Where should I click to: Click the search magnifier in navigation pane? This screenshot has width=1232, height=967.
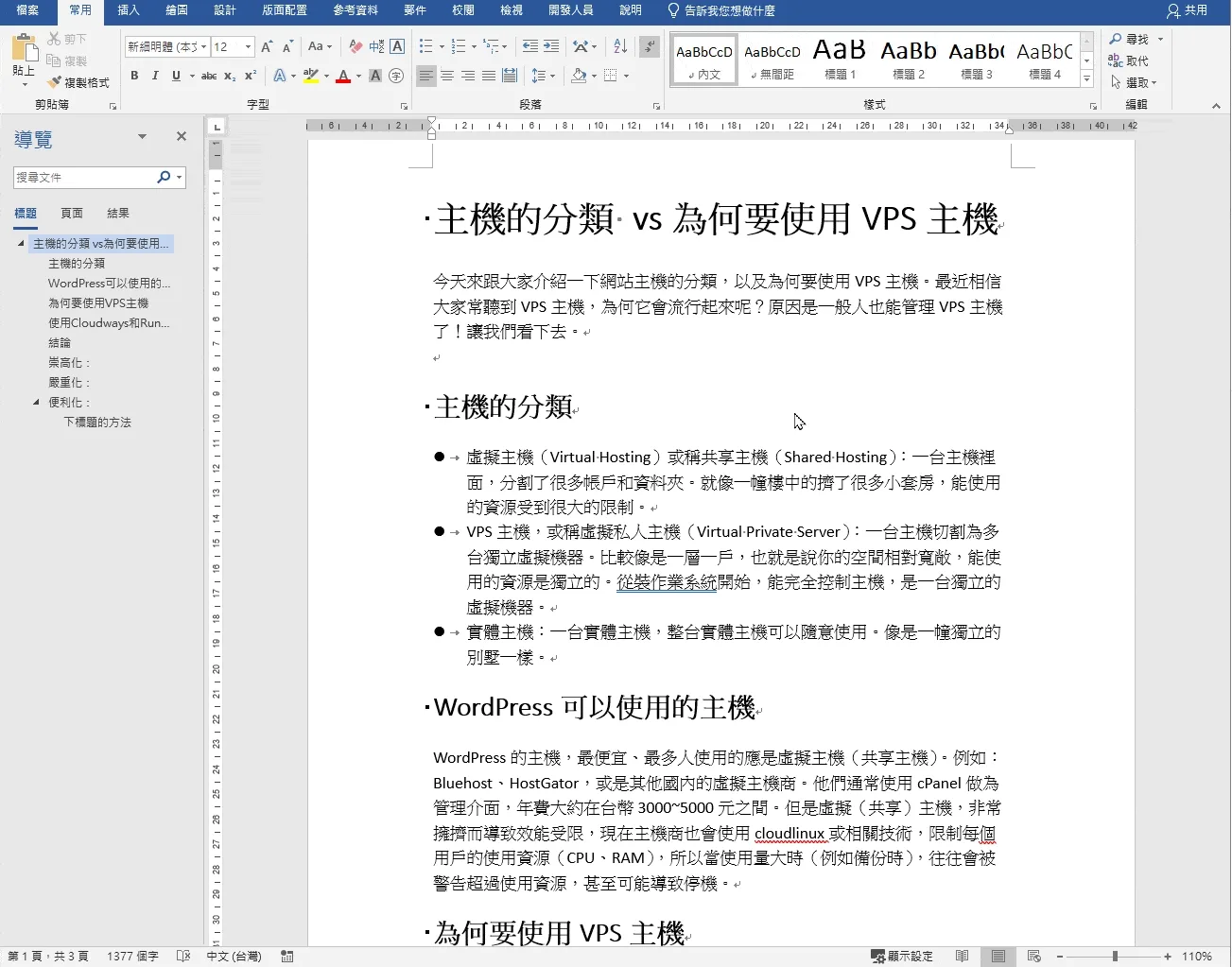tap(164, 177)
